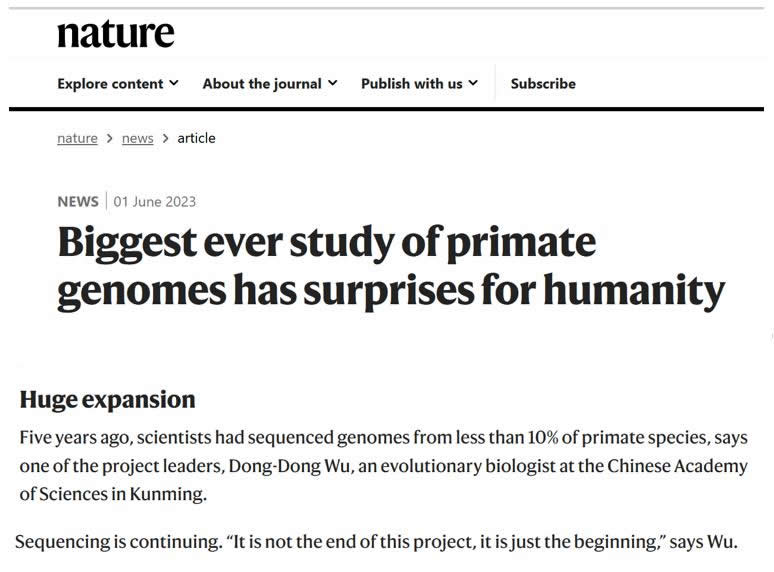Click the Nature logo
774x572 pixels.
[115, 33]
